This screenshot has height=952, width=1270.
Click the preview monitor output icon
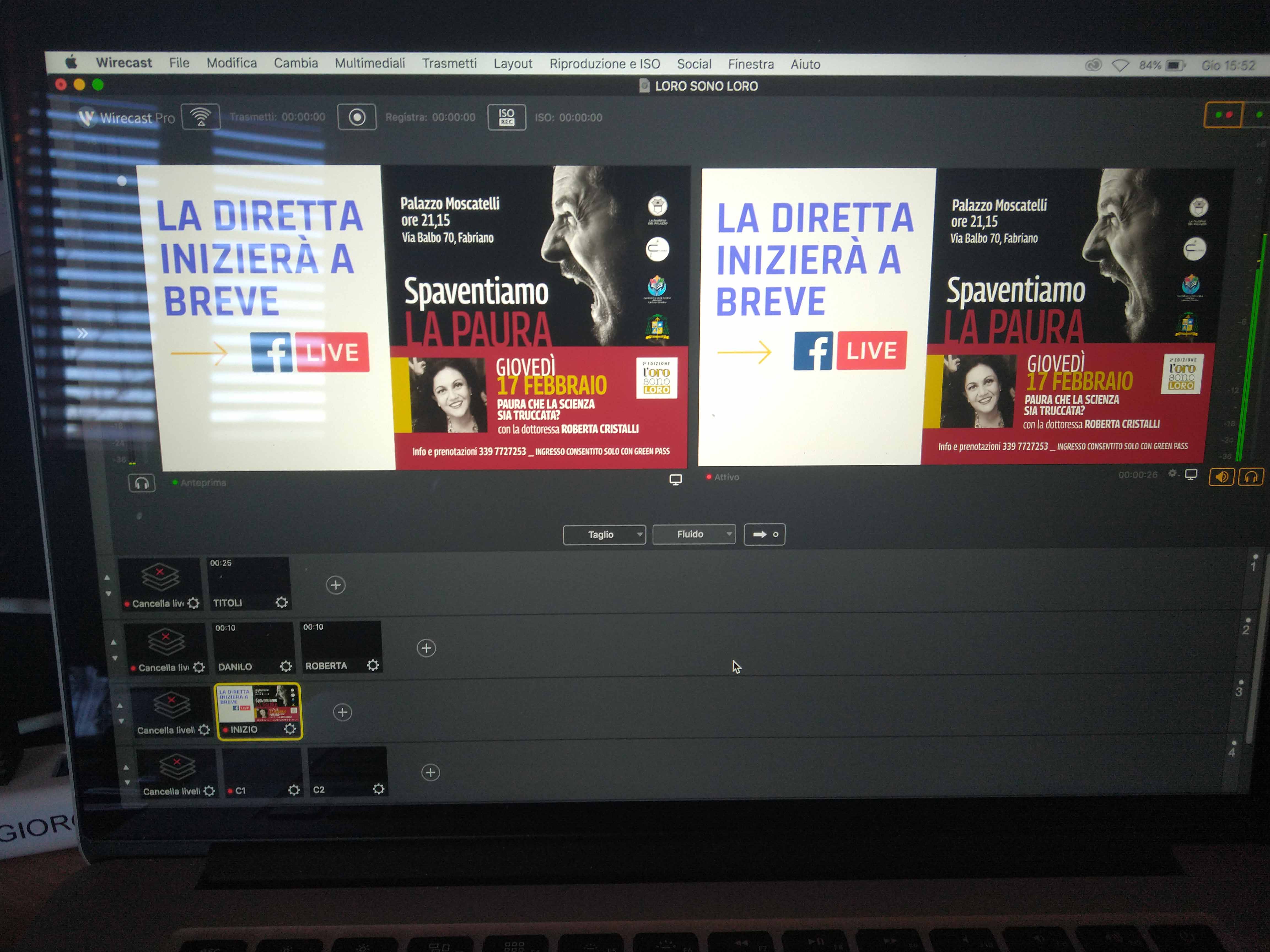[676, 480]
